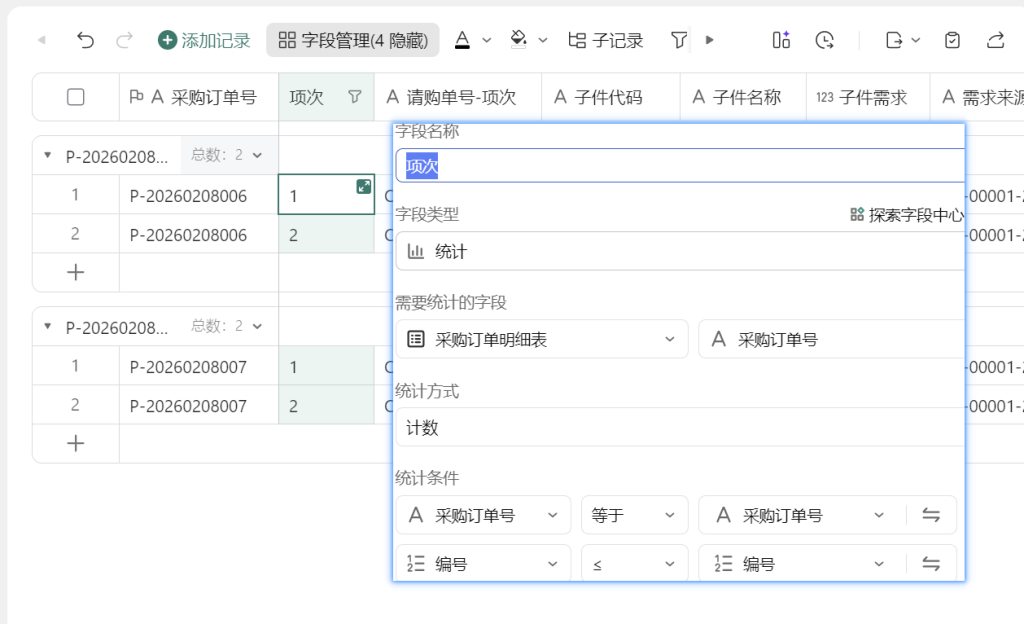Click the filter icon on 项次 column
The width and height of the screenshot is (1024, 624).
(355, 97)
